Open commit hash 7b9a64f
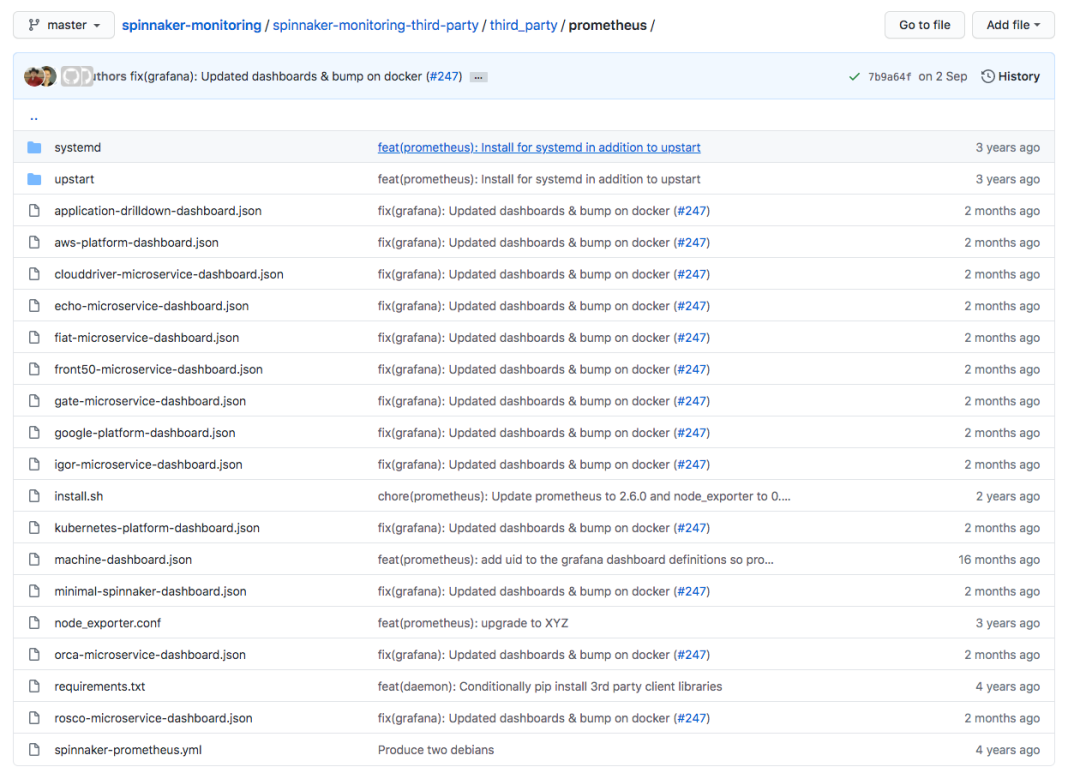This screenshot has height=773, width=1080. point(889,76)
